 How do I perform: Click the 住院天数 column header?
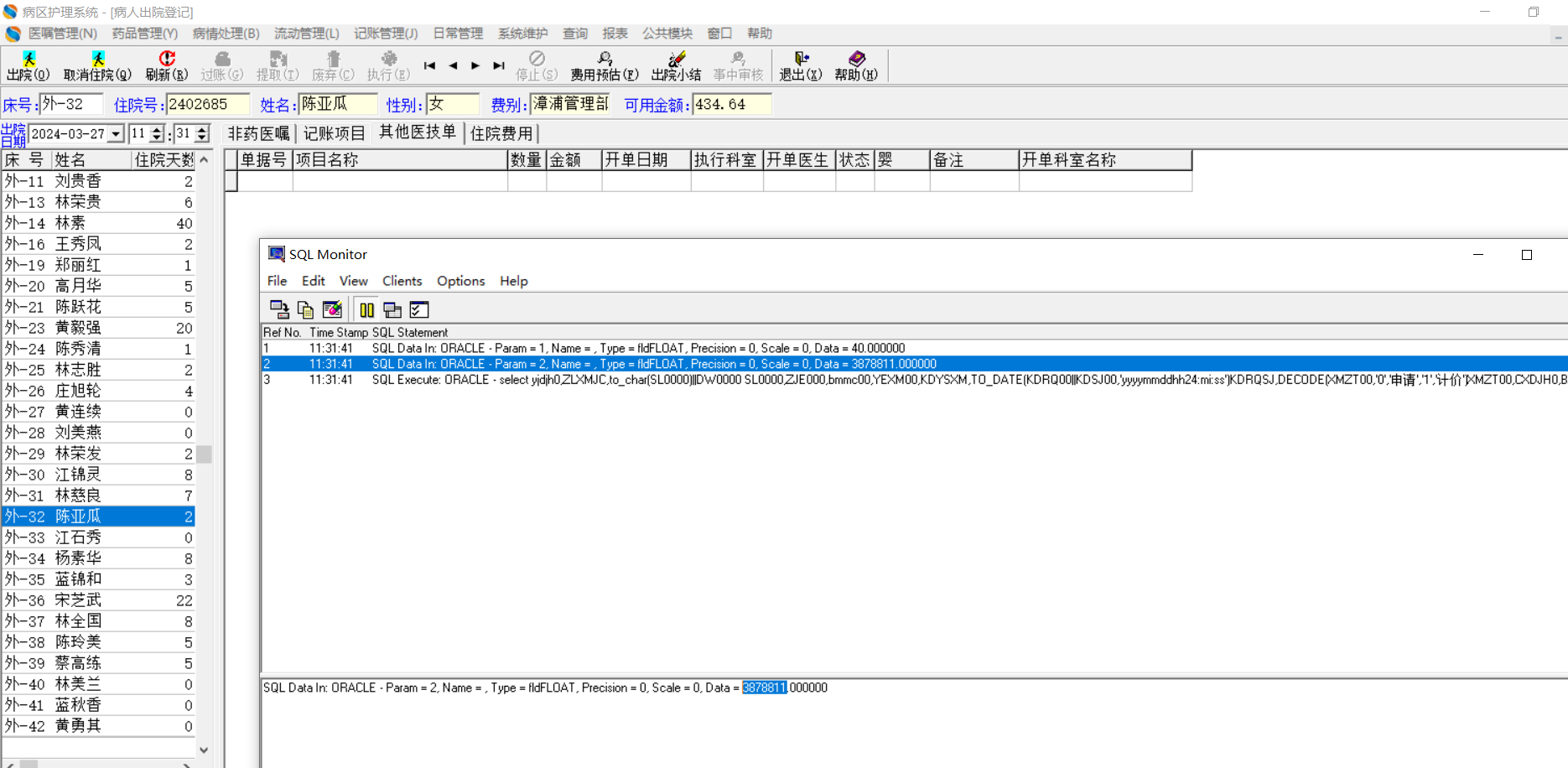[164, 160]
